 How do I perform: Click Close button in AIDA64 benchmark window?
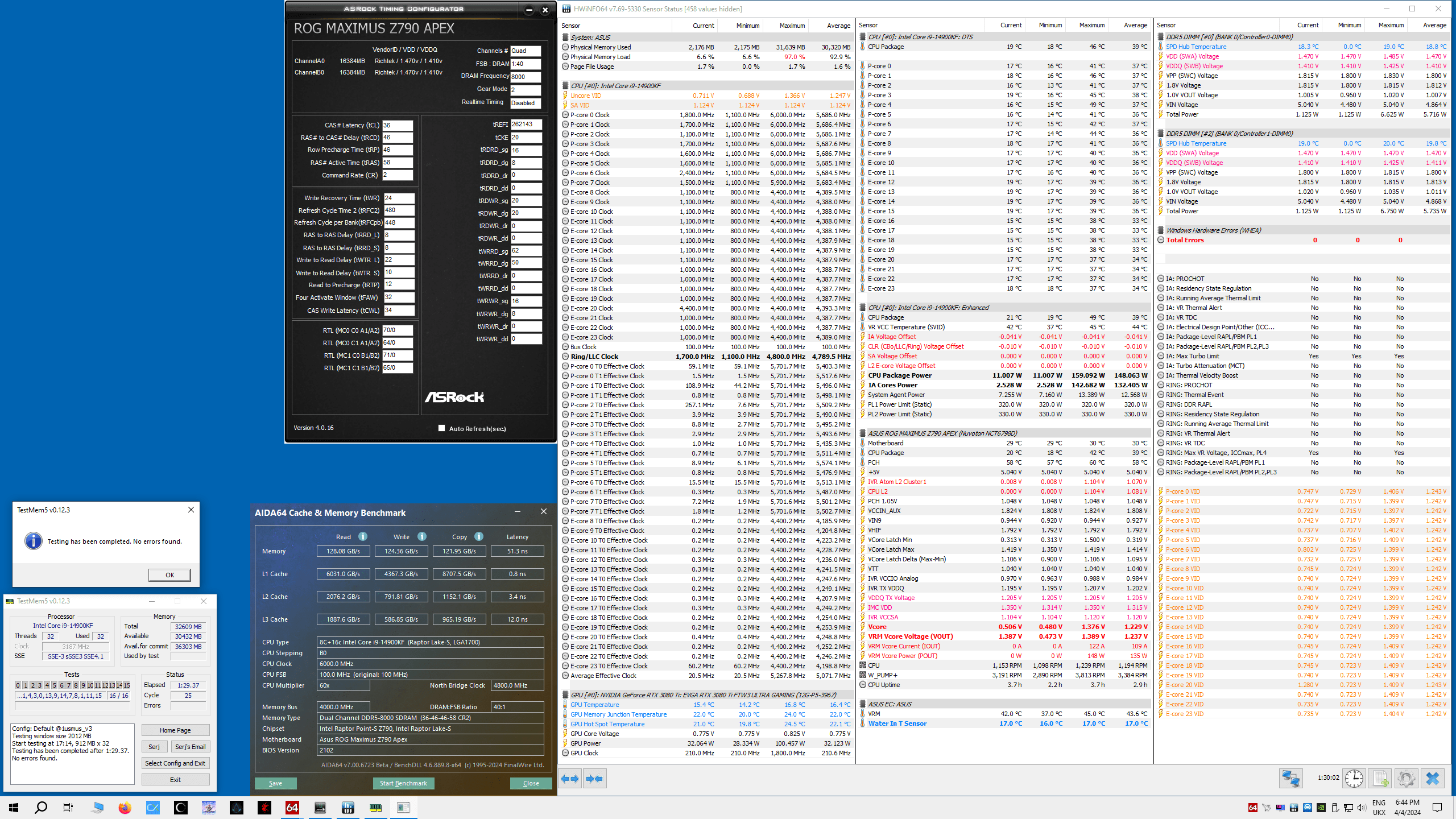531,783
